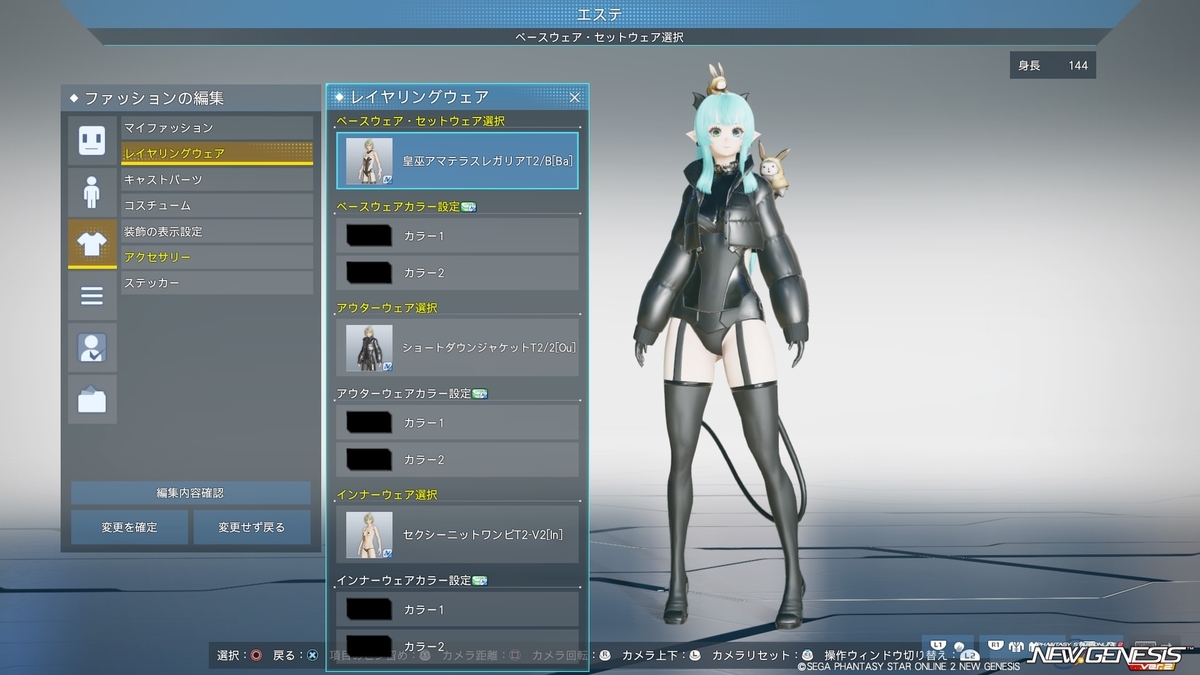Pick outer wear カラー1 black swatch

click(x=368, y=423)
